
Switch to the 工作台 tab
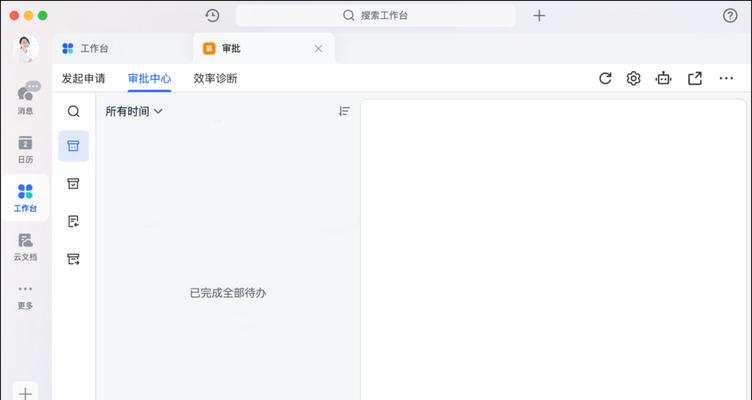(x=122, y=48)
